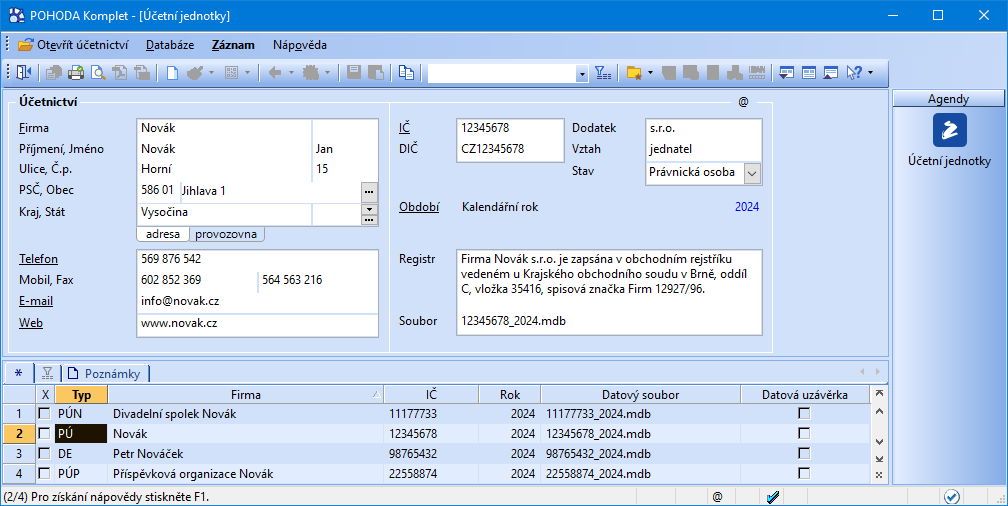Open the Účetní jednotky agenda icon
This screenshot has height=506, width=1008.
949,130
